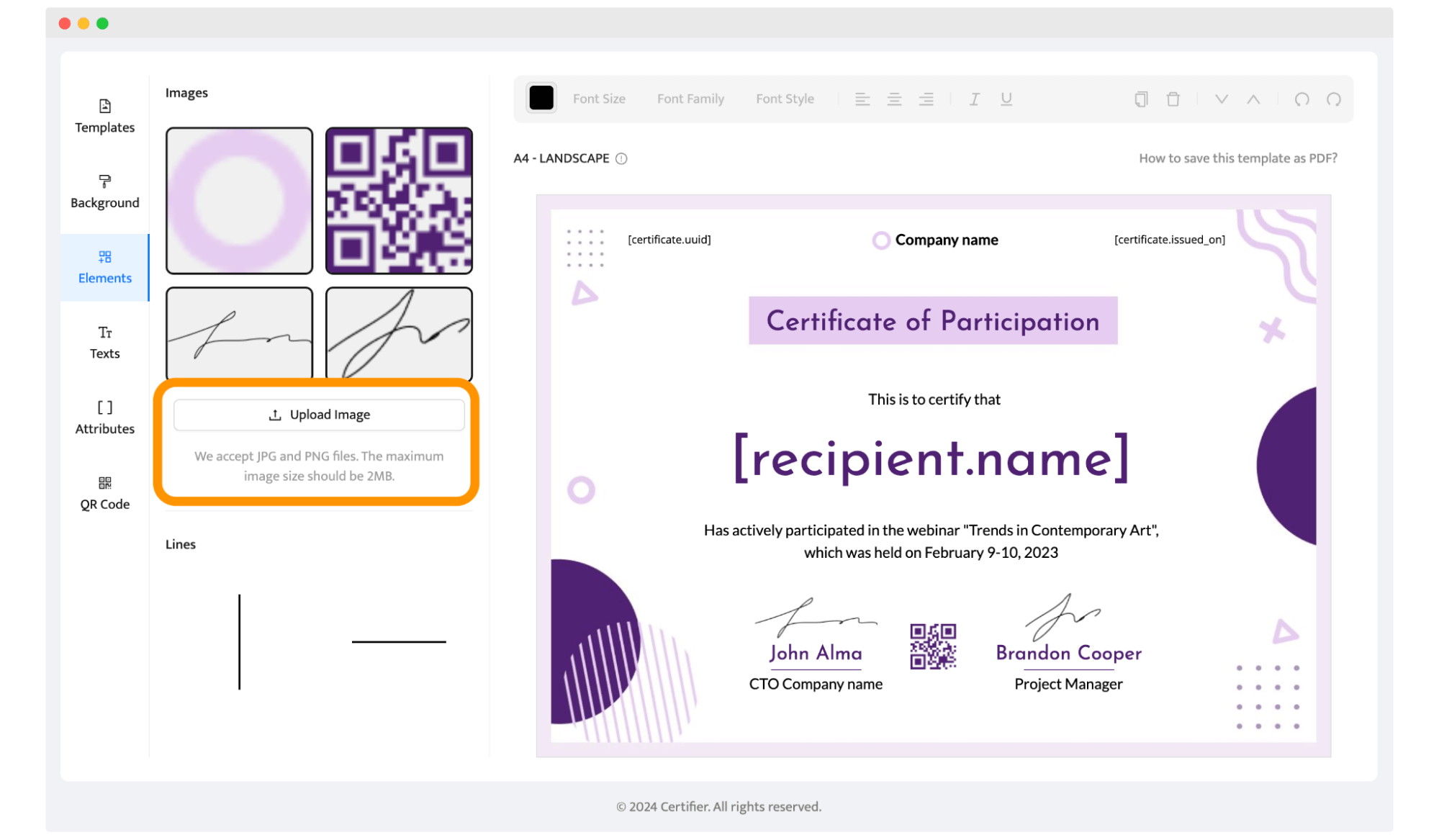1439x840 pixels.
Task: Open the QR Code sidebar tab
Action: 105,493
